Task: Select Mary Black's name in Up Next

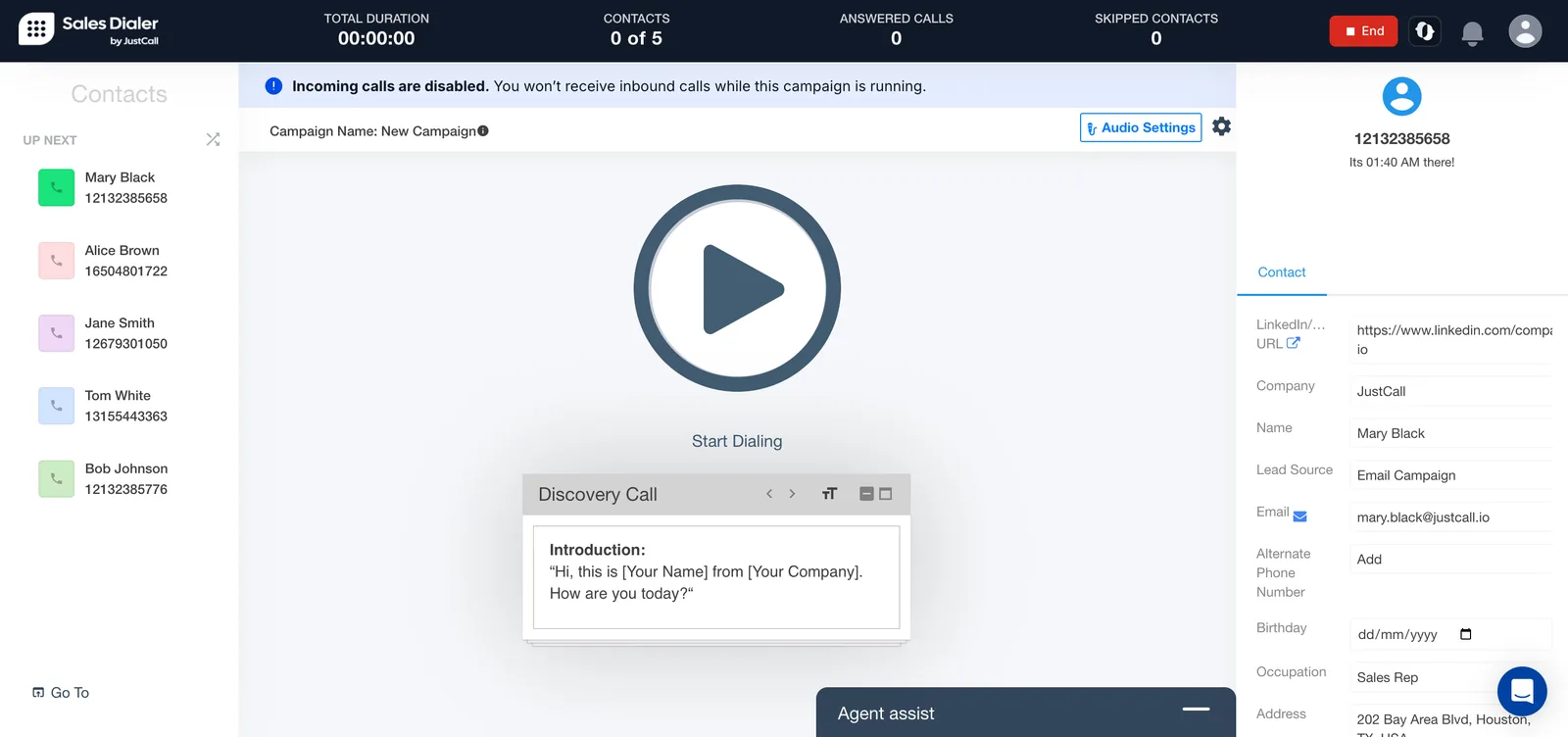Action: tap(120, 177)
